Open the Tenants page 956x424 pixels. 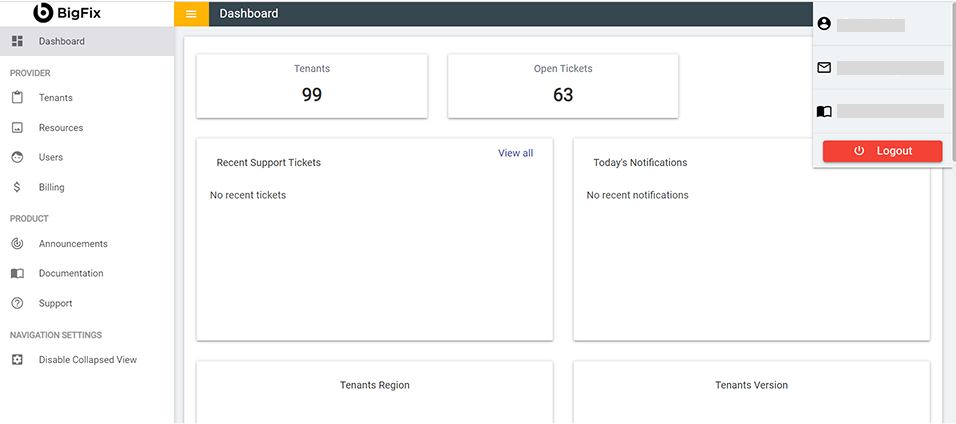[x=87, y=98]
